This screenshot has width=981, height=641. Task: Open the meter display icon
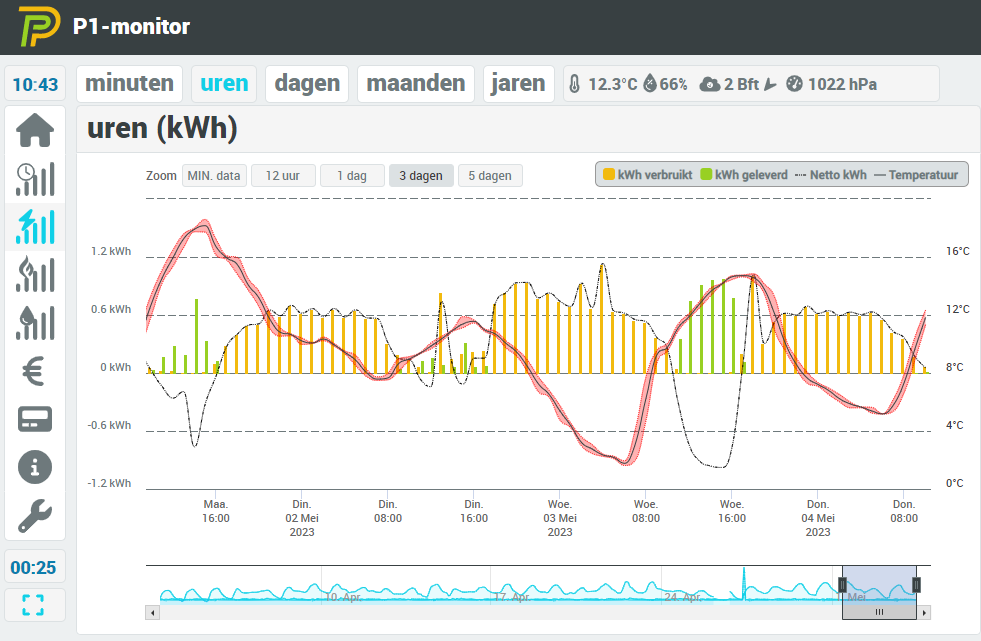pos(35,420)
